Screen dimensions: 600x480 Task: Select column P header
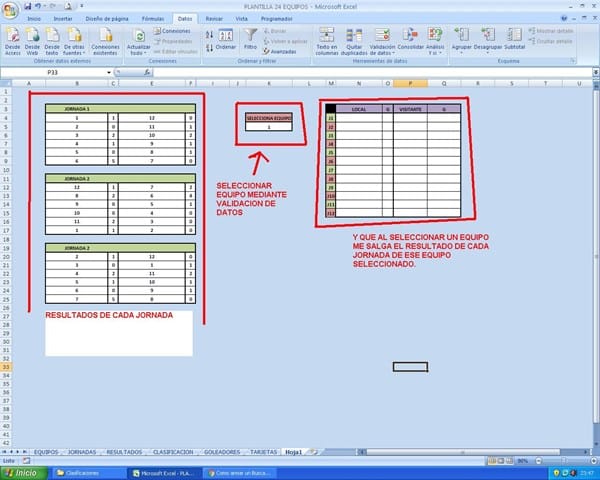[x=410, y=83]
